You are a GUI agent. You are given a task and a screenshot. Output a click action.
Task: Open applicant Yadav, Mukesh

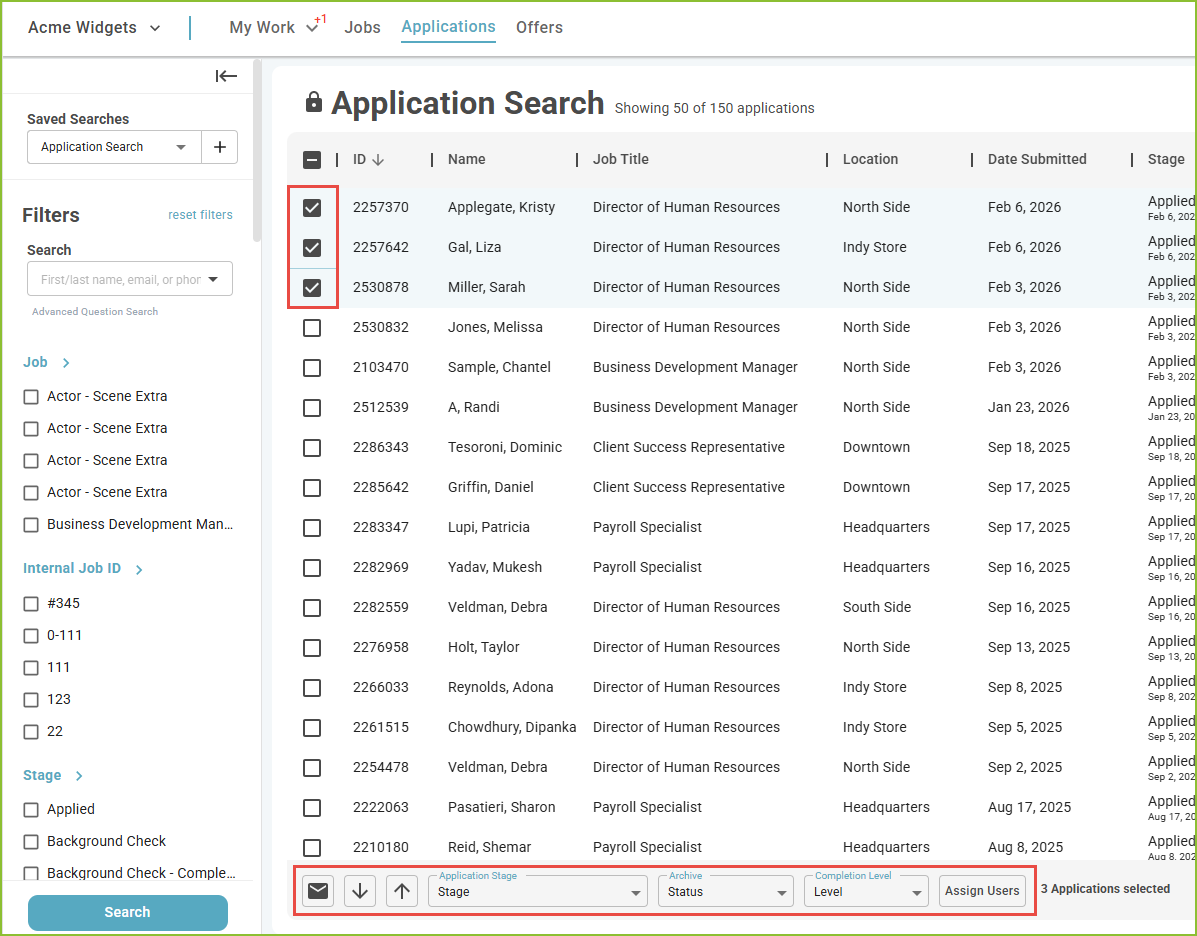pos(495,567)
